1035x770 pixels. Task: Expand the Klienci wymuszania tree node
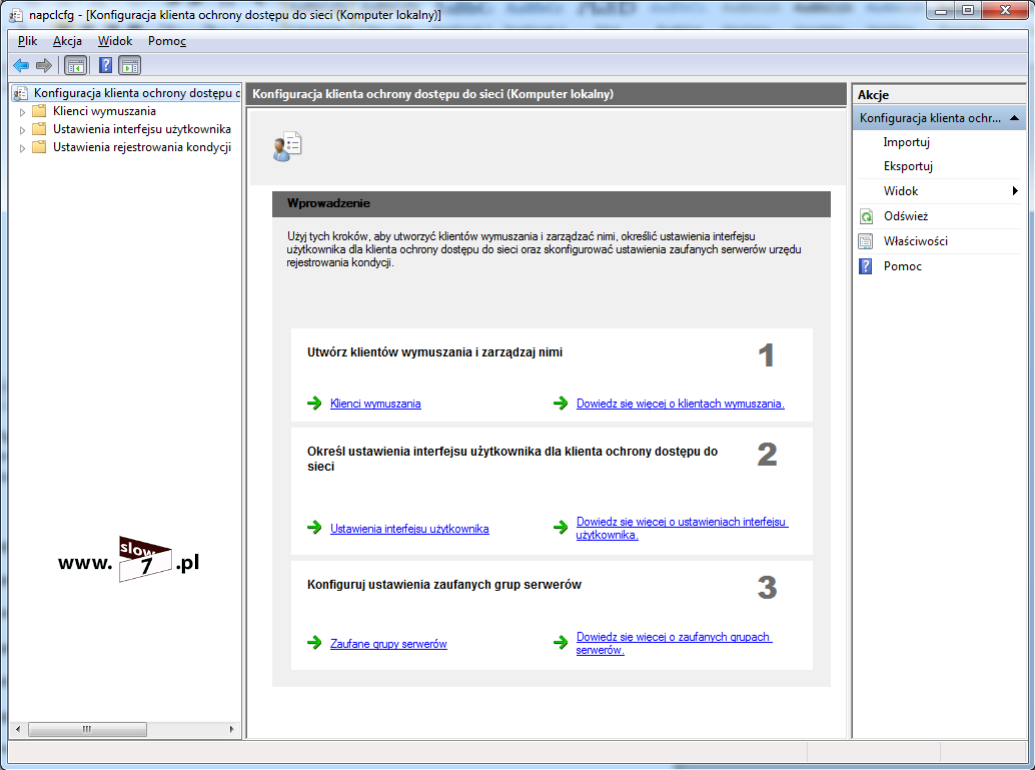tap(22, 112)
